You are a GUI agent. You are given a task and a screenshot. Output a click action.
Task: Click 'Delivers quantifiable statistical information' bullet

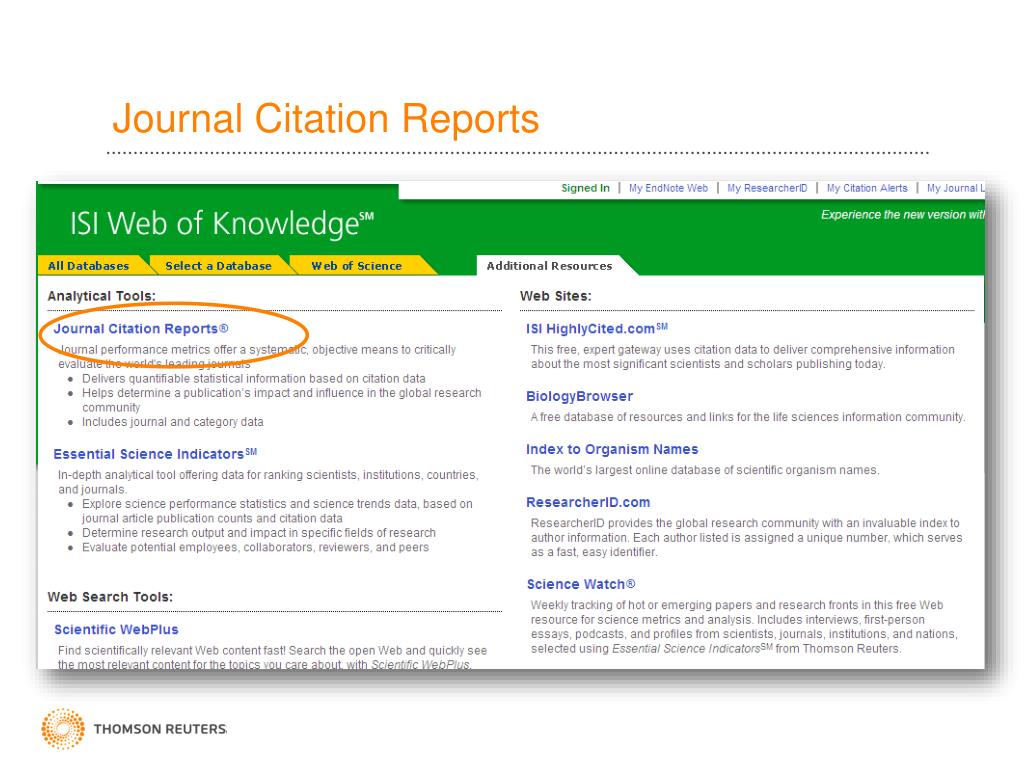point(253,379)
